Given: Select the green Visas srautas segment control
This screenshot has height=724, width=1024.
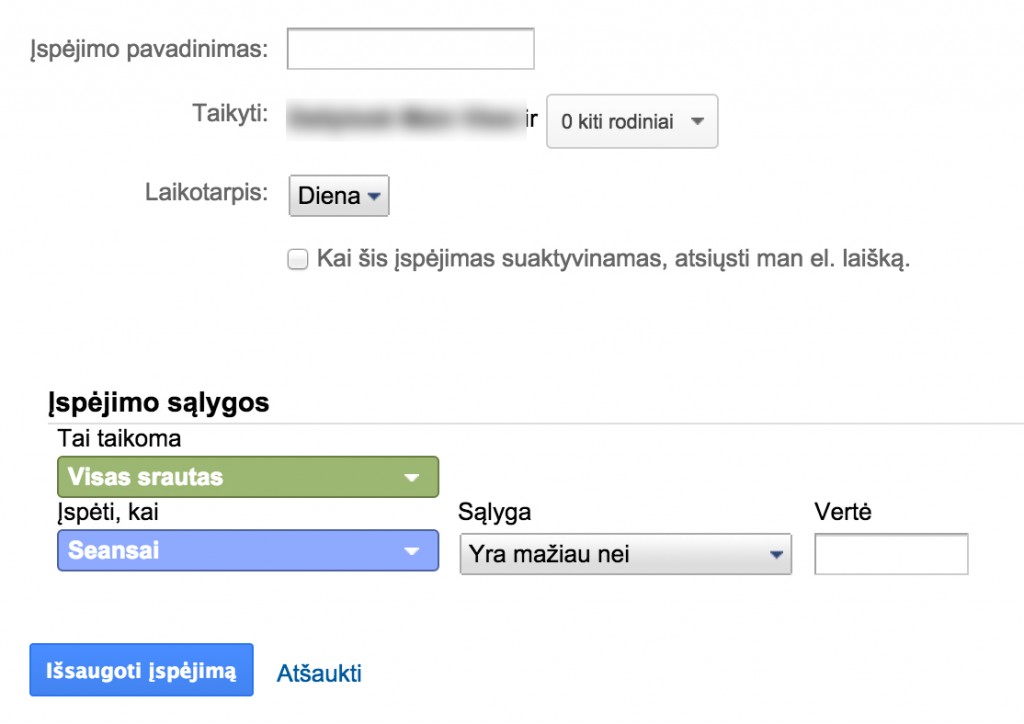Looking at the screenshot, I should click(248, 477).
